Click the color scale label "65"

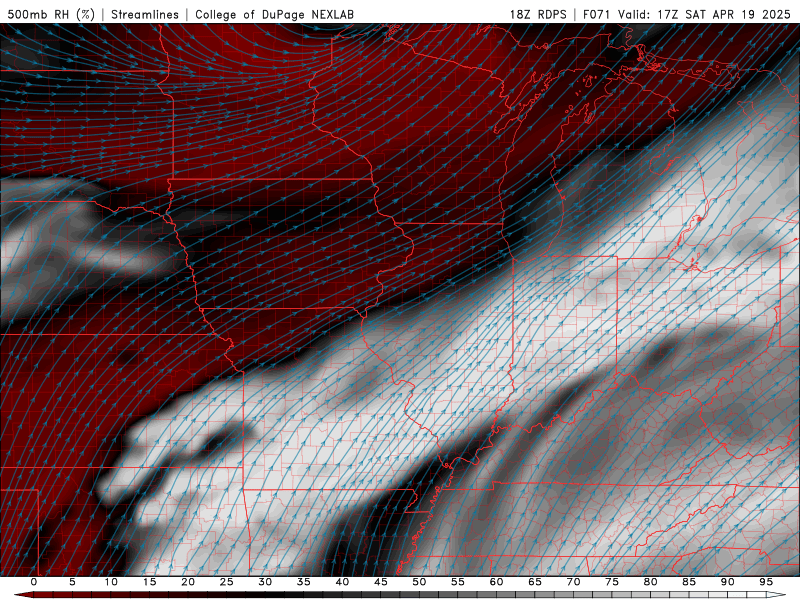535,582
